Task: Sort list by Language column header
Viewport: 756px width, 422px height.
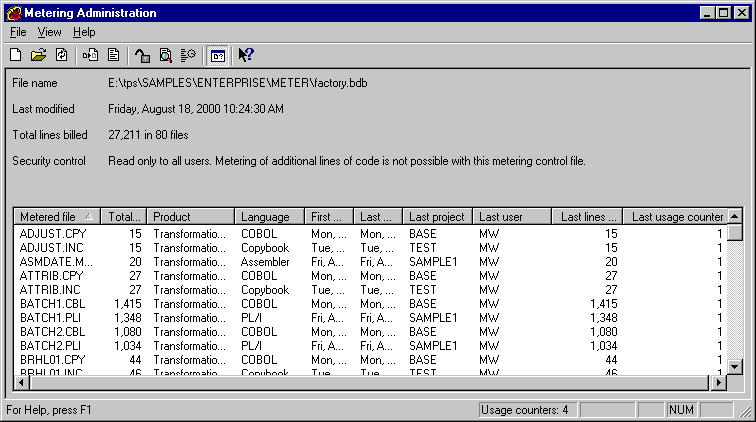Action: pos(269,217)
